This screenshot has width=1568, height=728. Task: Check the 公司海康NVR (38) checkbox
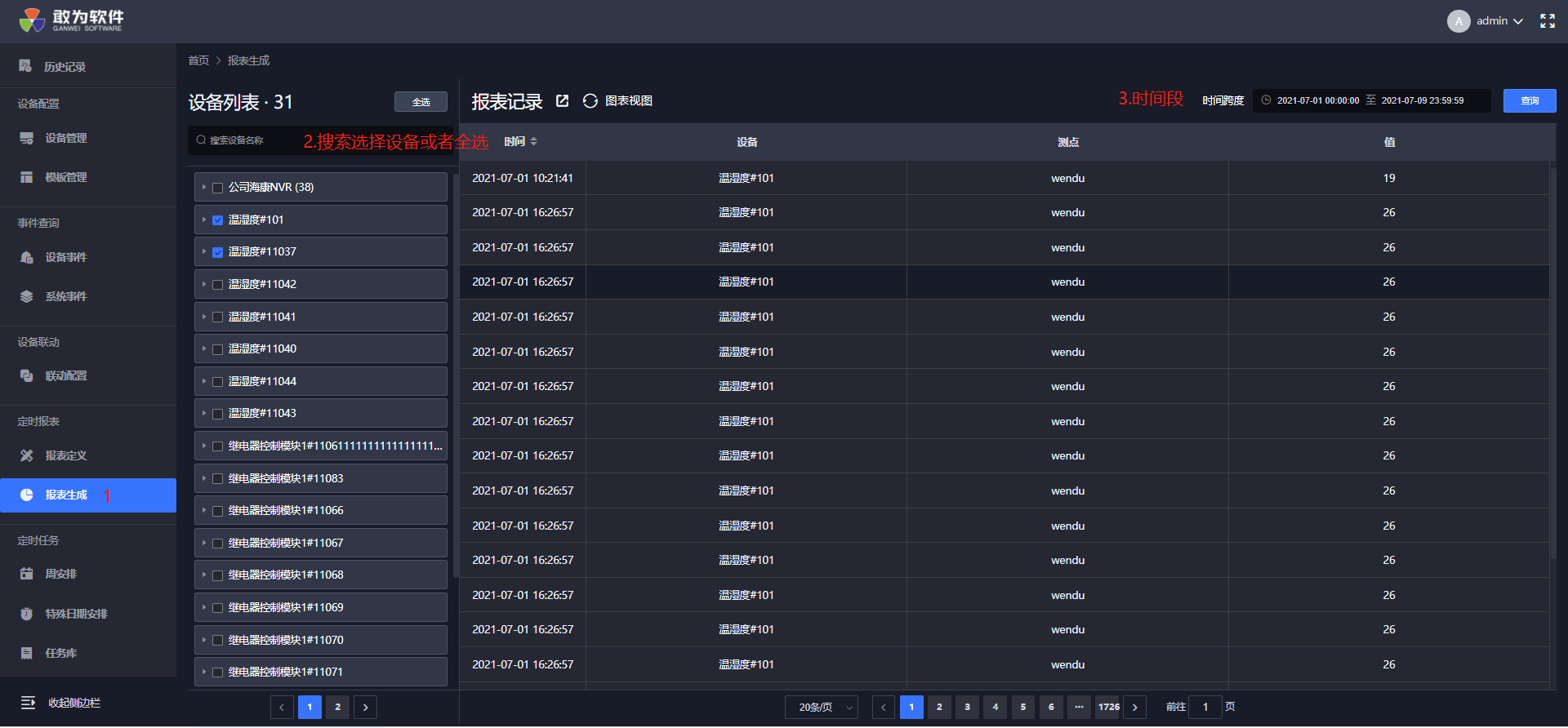point(218,188)
